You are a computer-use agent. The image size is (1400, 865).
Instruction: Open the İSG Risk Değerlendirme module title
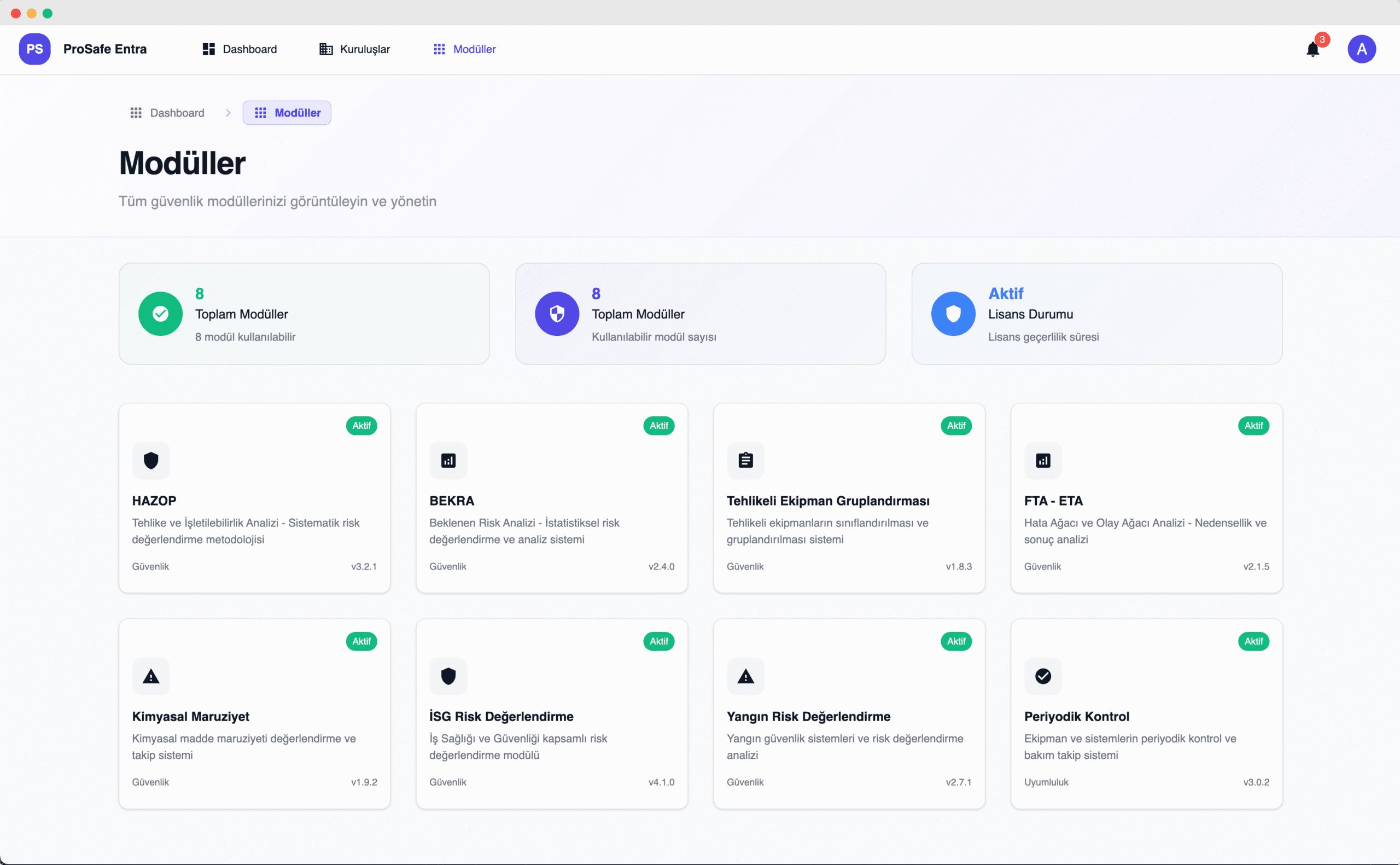coord(501,716)
